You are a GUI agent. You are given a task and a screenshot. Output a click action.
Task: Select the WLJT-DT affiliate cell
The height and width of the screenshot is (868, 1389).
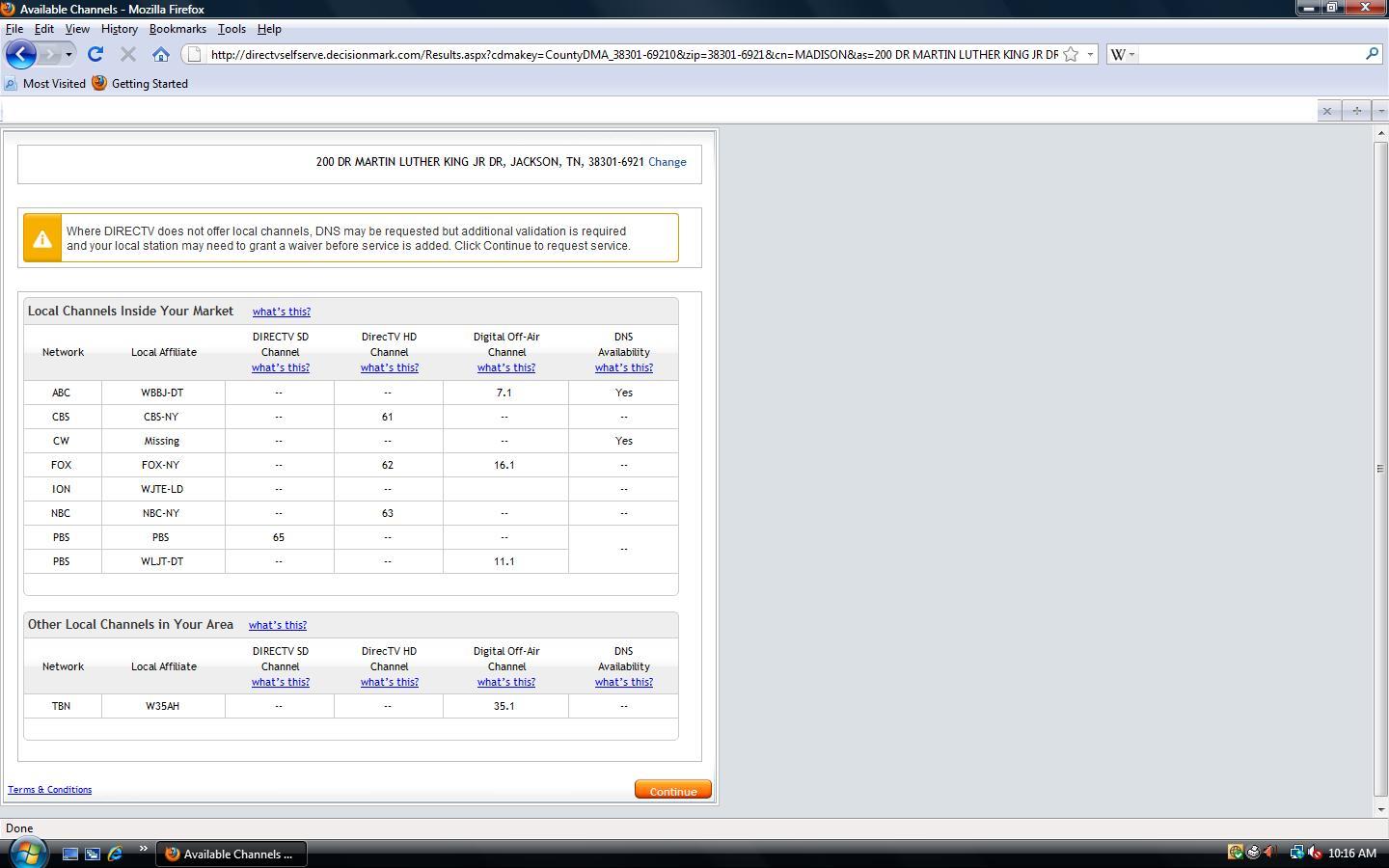pos(162,561)
